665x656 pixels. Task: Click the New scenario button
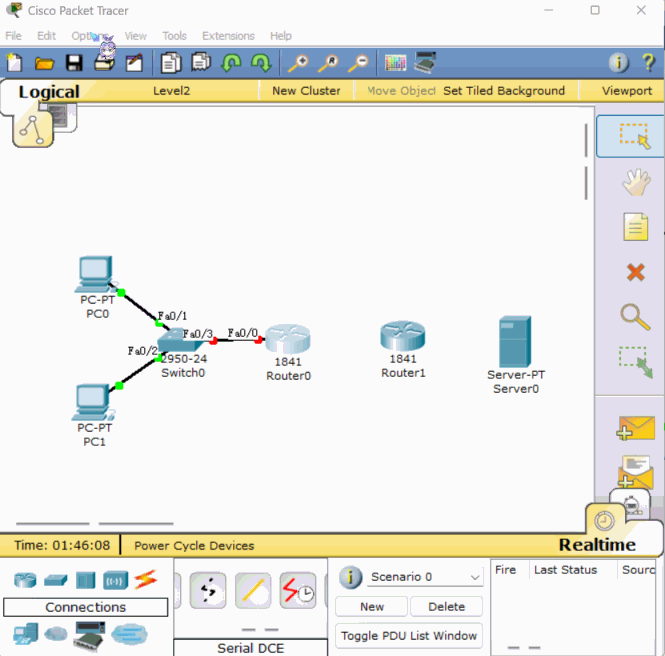(x=372, y=607)
